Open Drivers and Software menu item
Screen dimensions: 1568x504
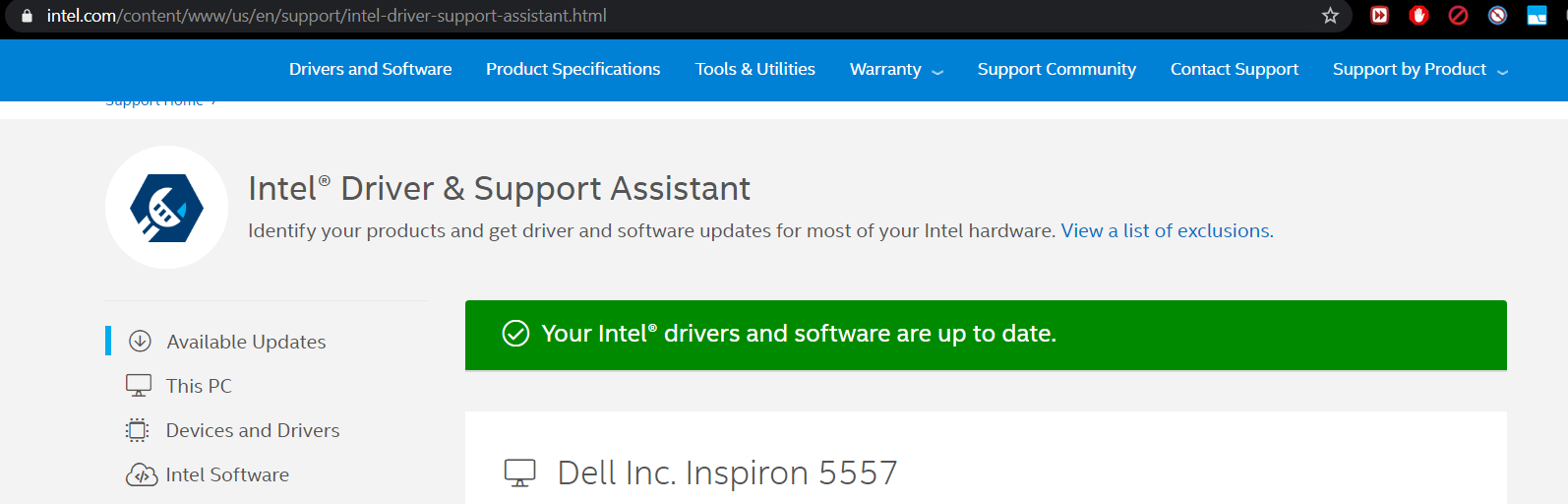370,70
